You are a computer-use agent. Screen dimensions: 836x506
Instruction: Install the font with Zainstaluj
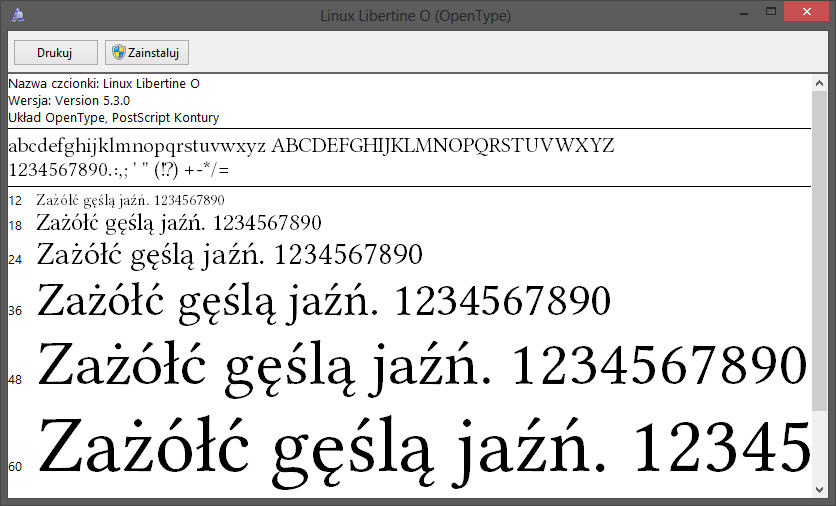(x=147, y=52)
